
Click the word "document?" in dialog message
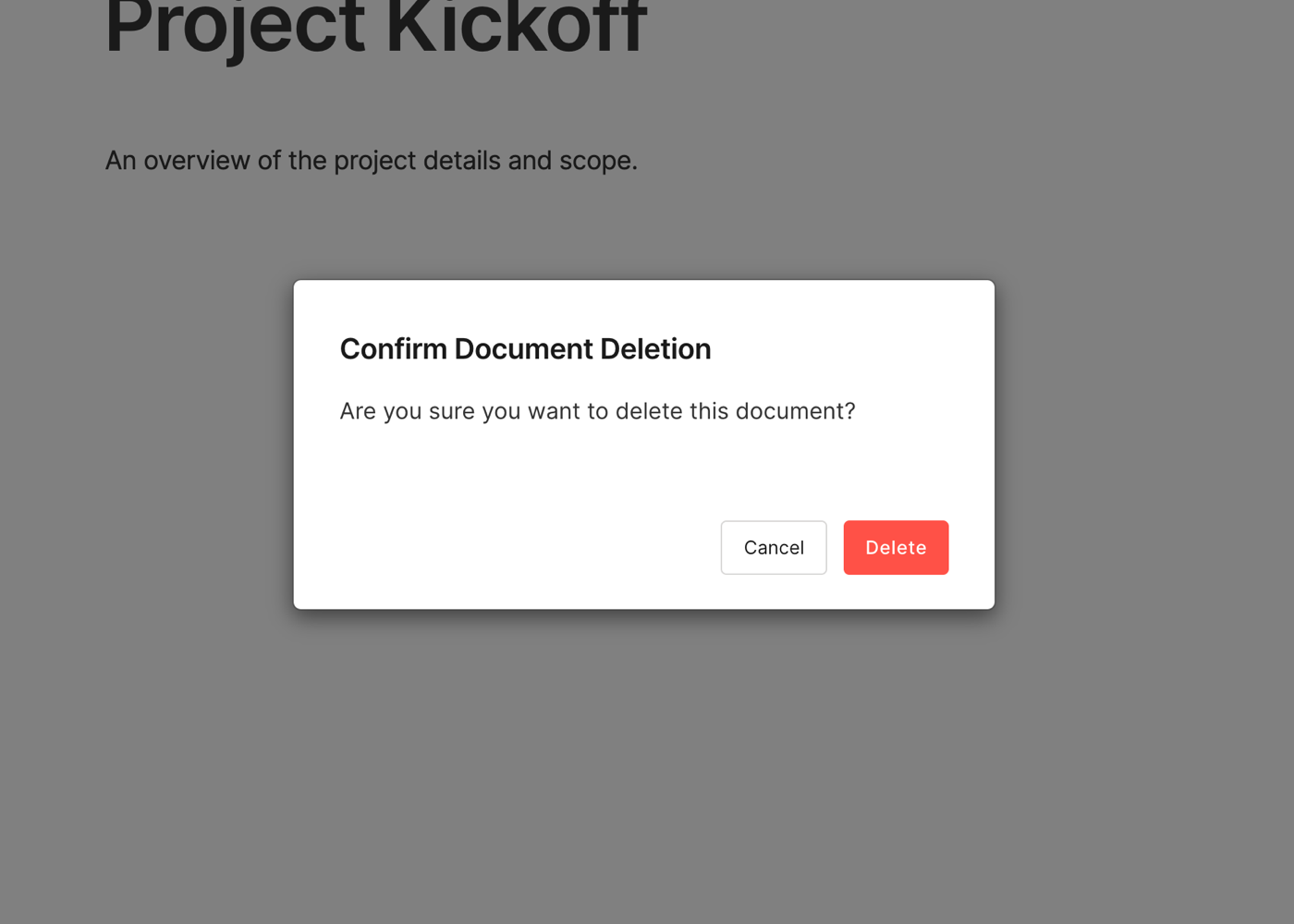pos(796,411)
